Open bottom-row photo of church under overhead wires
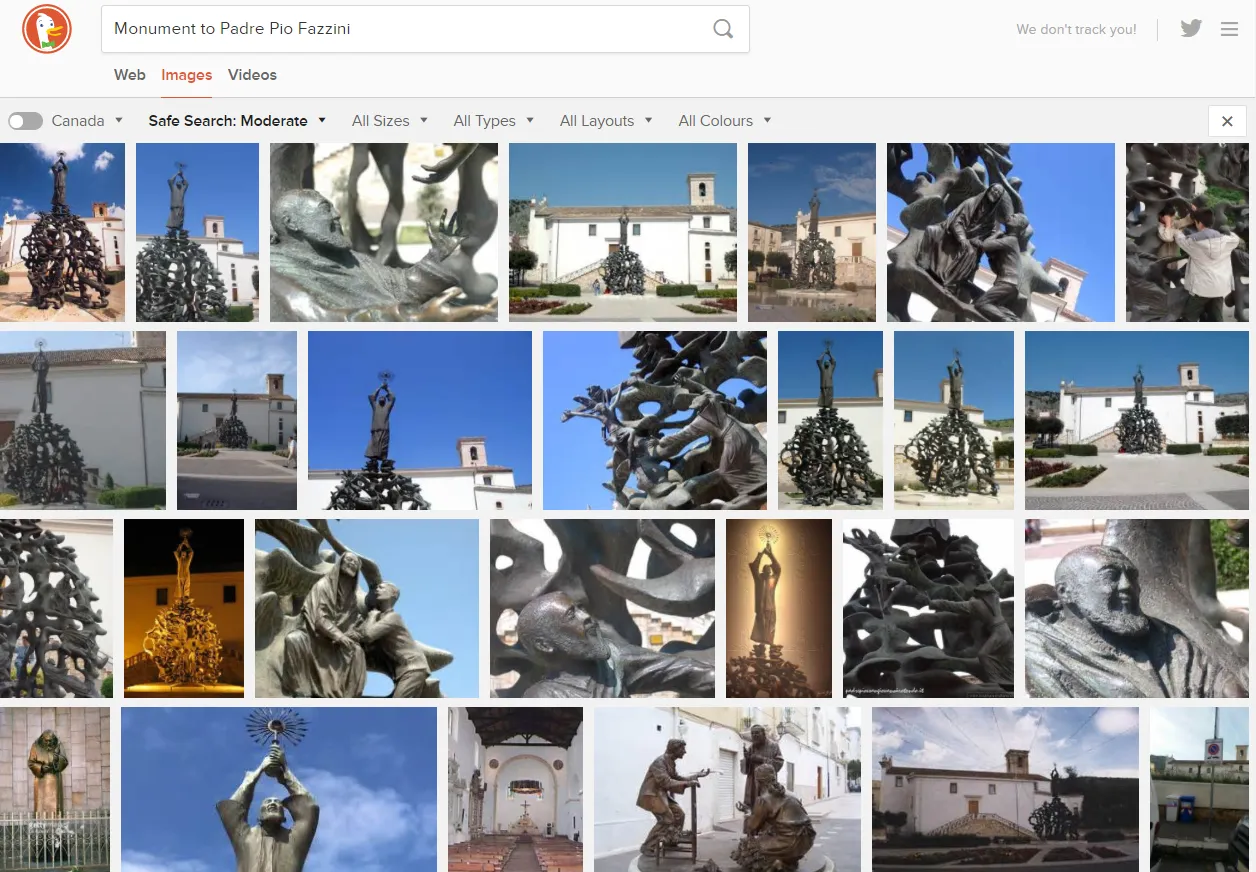1256x872 pixels. click(1005, 789)
